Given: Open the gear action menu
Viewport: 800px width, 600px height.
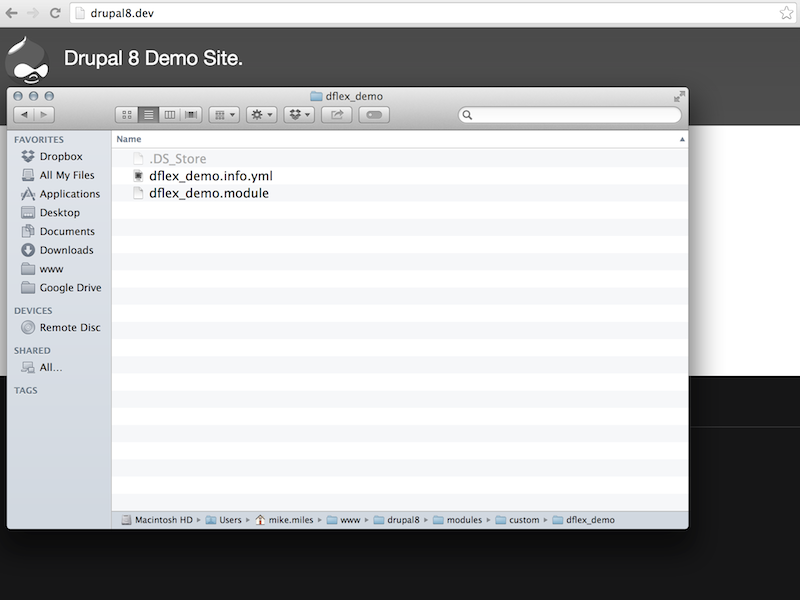Looking at the screenshot, I should pyautogui.click(x=262, y=115).
